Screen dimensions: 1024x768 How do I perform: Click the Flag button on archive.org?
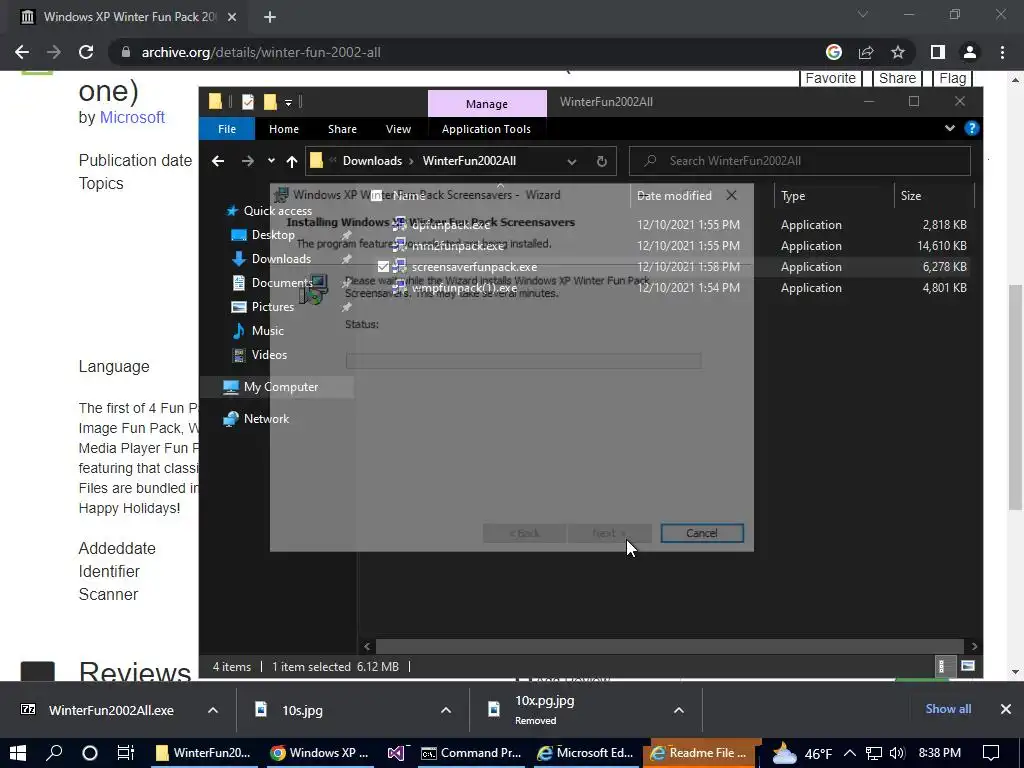click(952, 78)
